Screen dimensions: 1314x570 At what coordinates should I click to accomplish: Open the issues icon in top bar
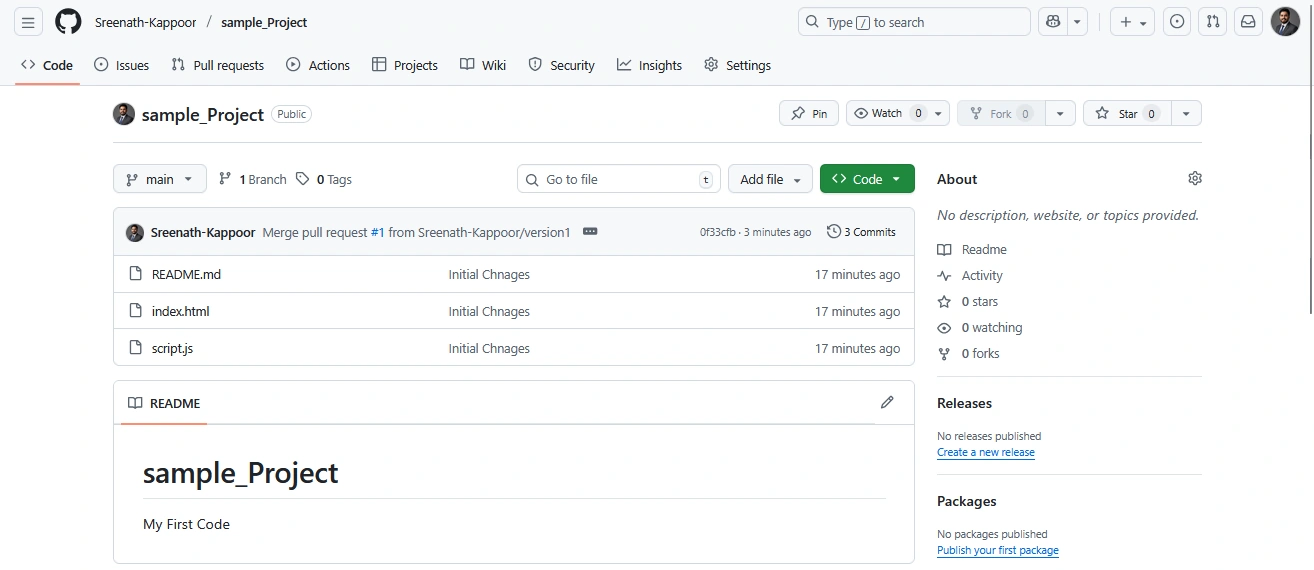click(x=1178, y=22)
